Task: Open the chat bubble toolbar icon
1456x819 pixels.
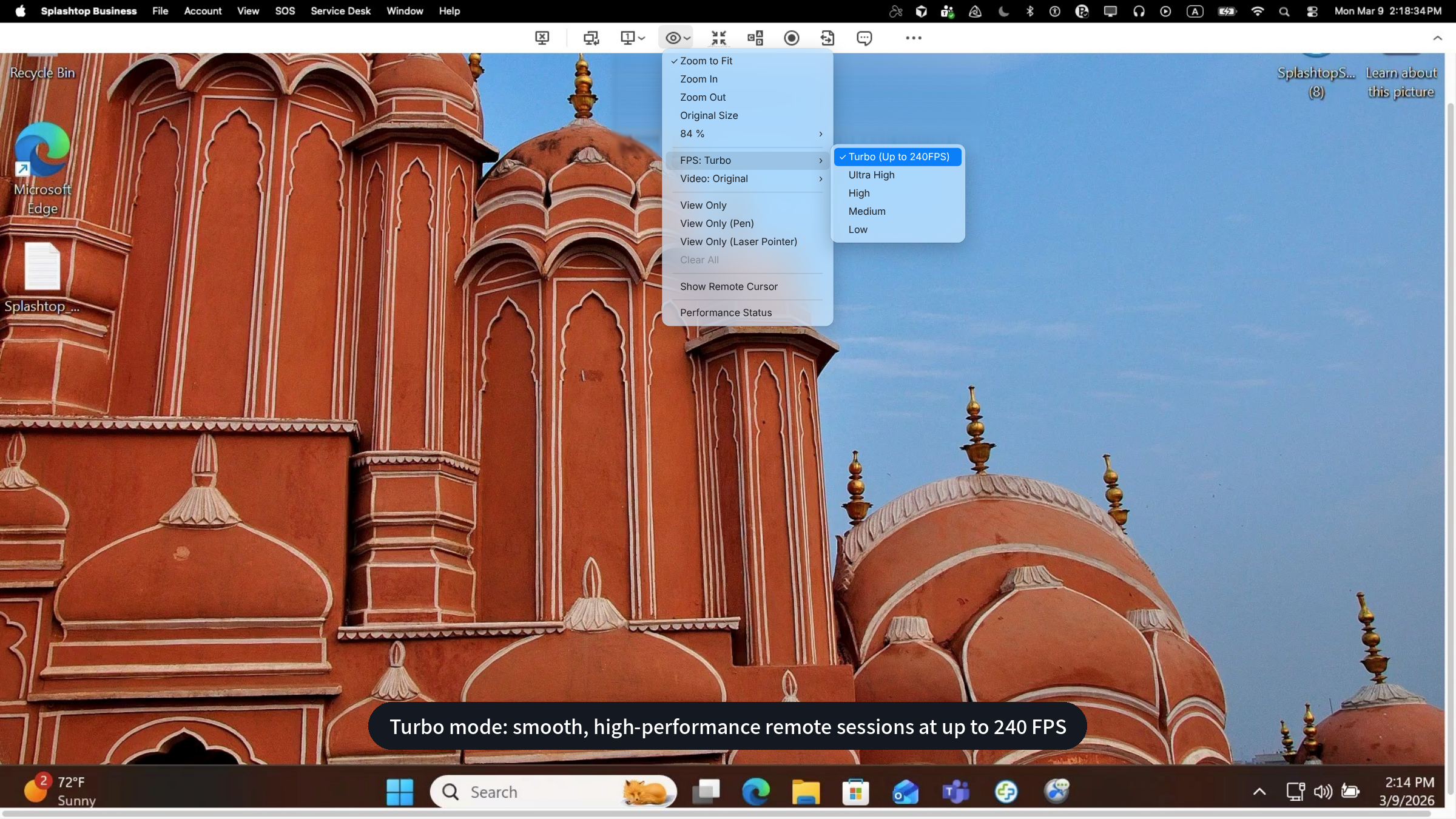Action: pos(864,38)
